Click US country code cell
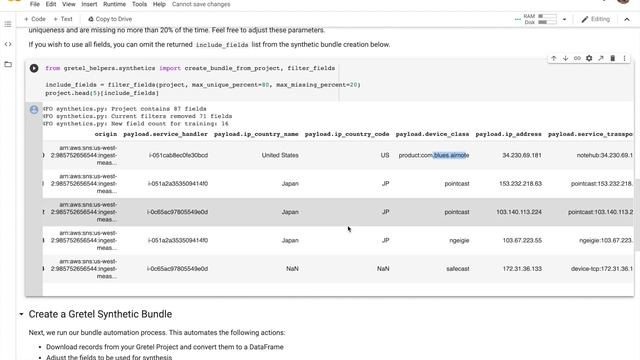The image size is (640, 360). click(385, 155)
